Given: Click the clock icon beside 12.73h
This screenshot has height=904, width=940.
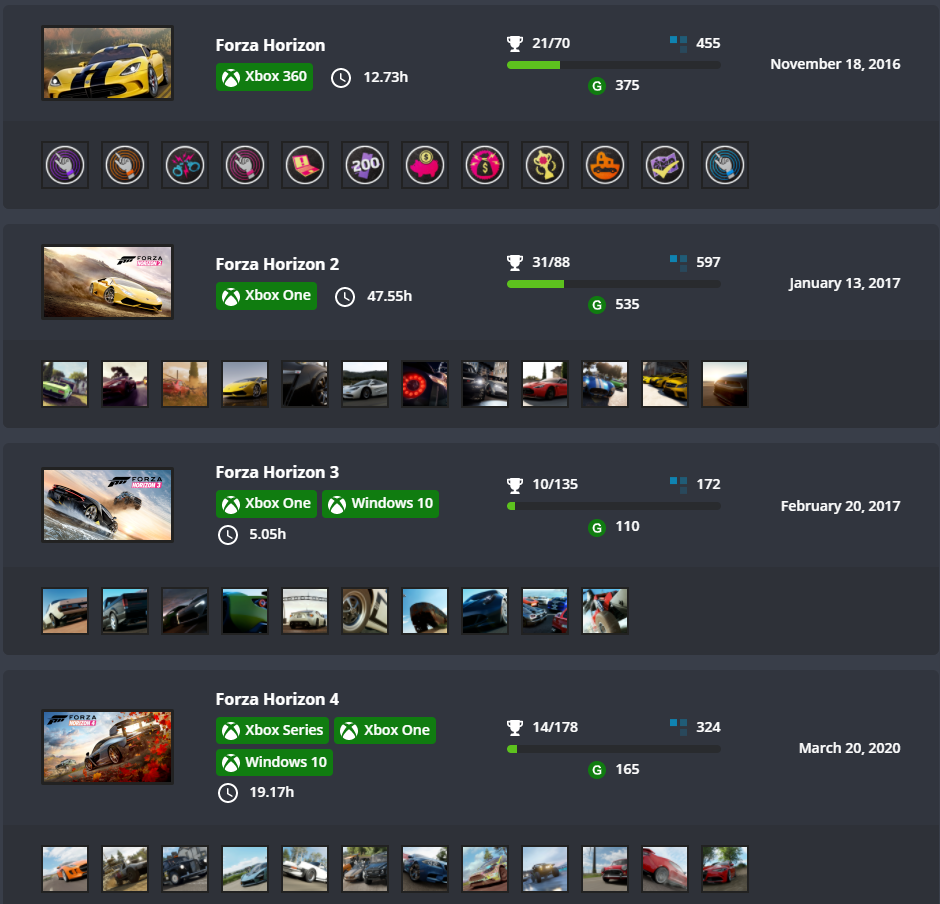Looking at the screenshot, I should (x=341, y=77).
